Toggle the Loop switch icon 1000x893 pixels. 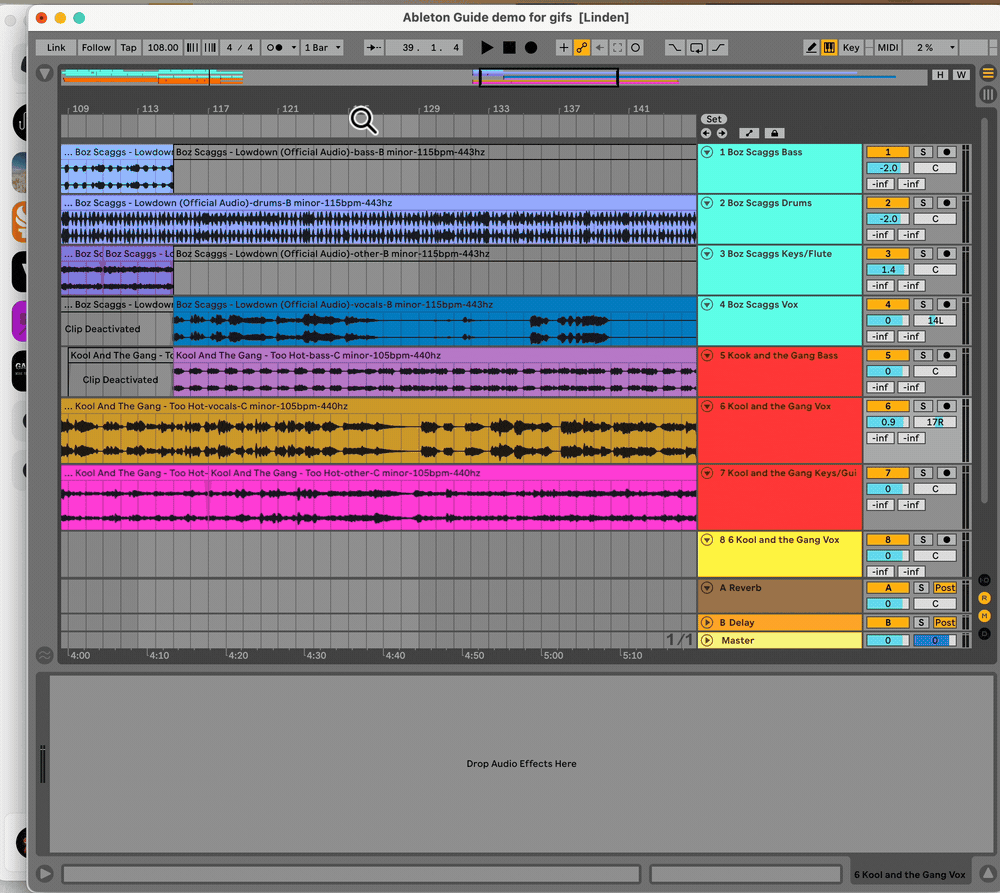696,47
